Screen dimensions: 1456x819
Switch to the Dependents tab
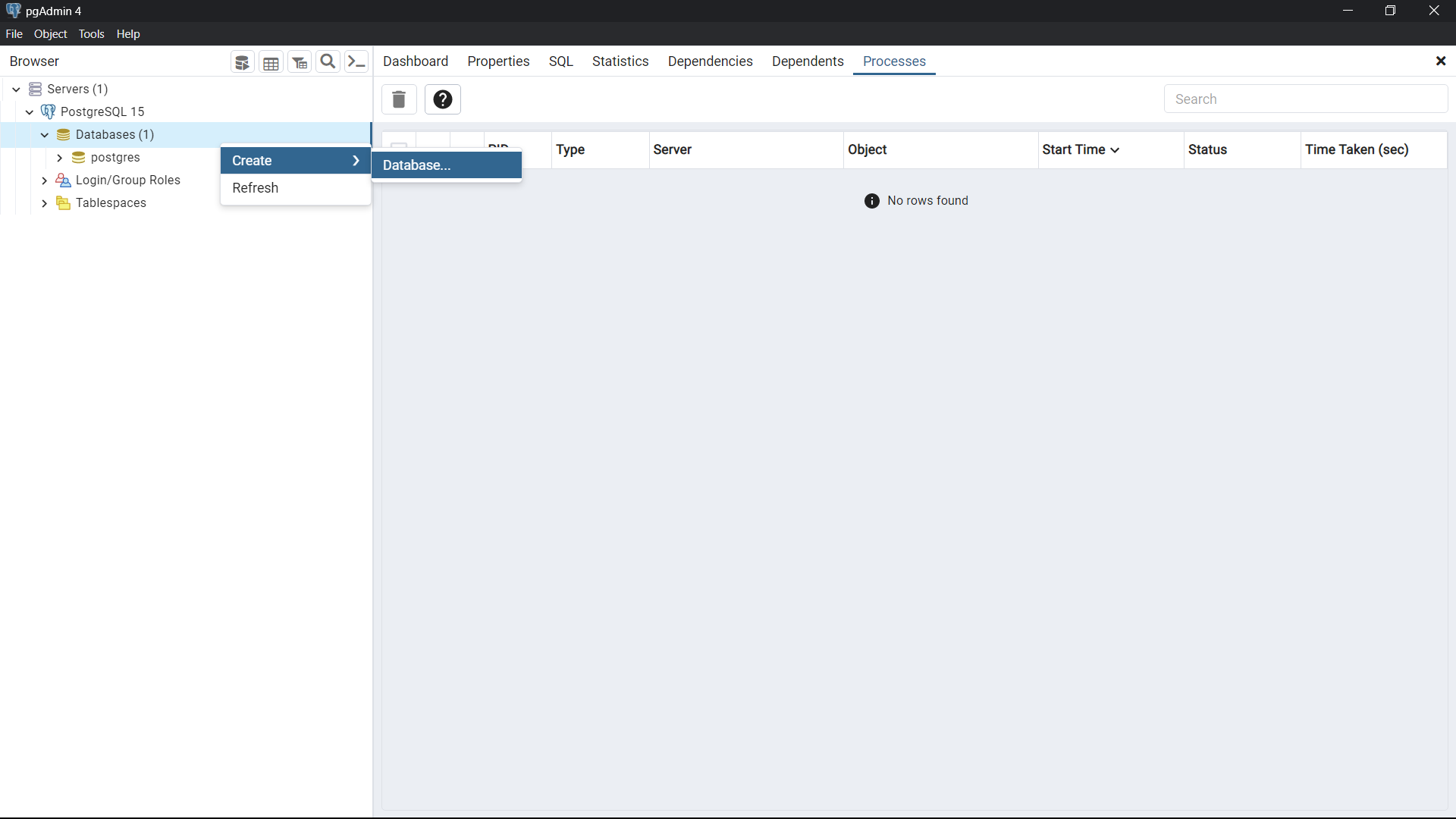pos(808,61)
